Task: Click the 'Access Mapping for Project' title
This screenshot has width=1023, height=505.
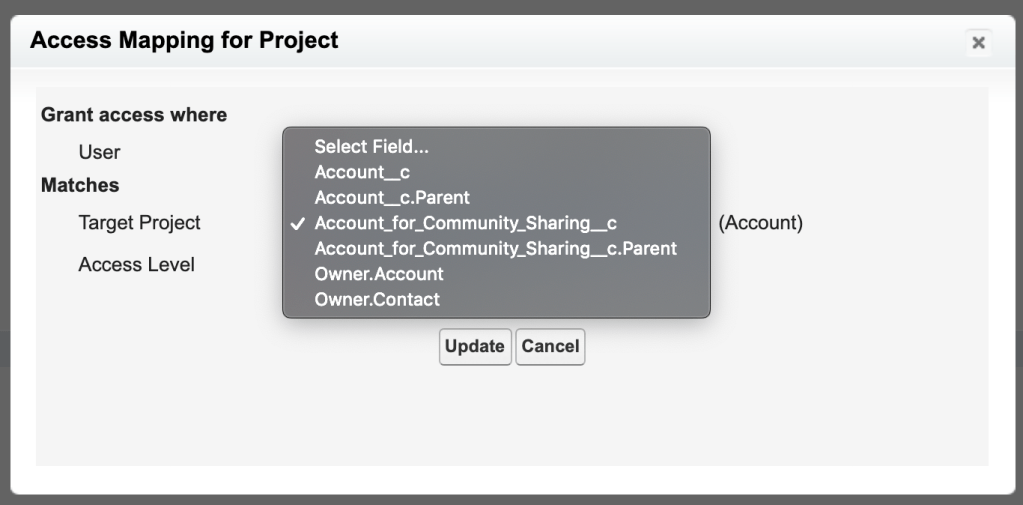Action: (x=185, y=41)
